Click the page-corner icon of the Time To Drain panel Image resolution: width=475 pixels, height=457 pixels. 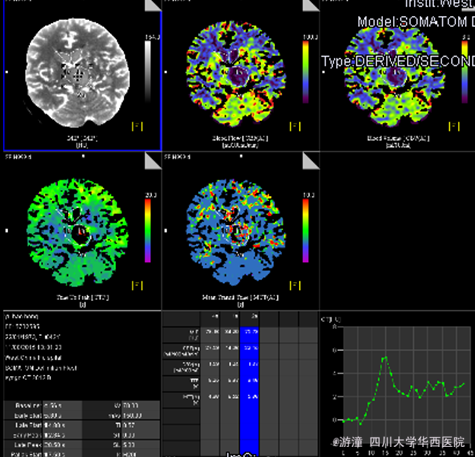click(x=153, y=161)
